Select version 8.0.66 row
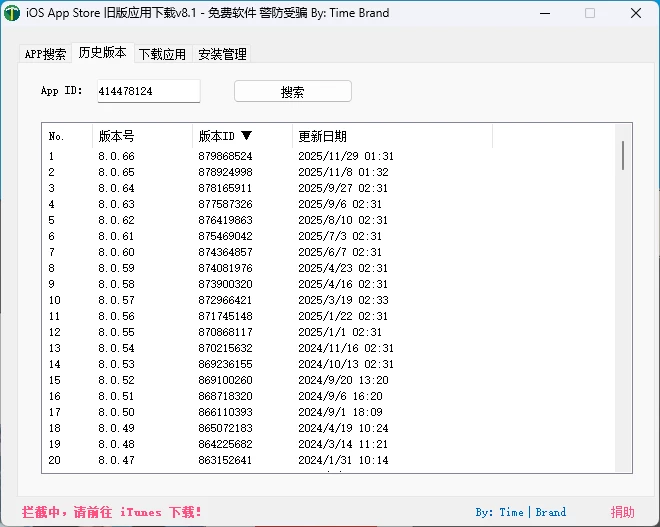Viewport: 660px width, 527px height. tap(328, 156)
